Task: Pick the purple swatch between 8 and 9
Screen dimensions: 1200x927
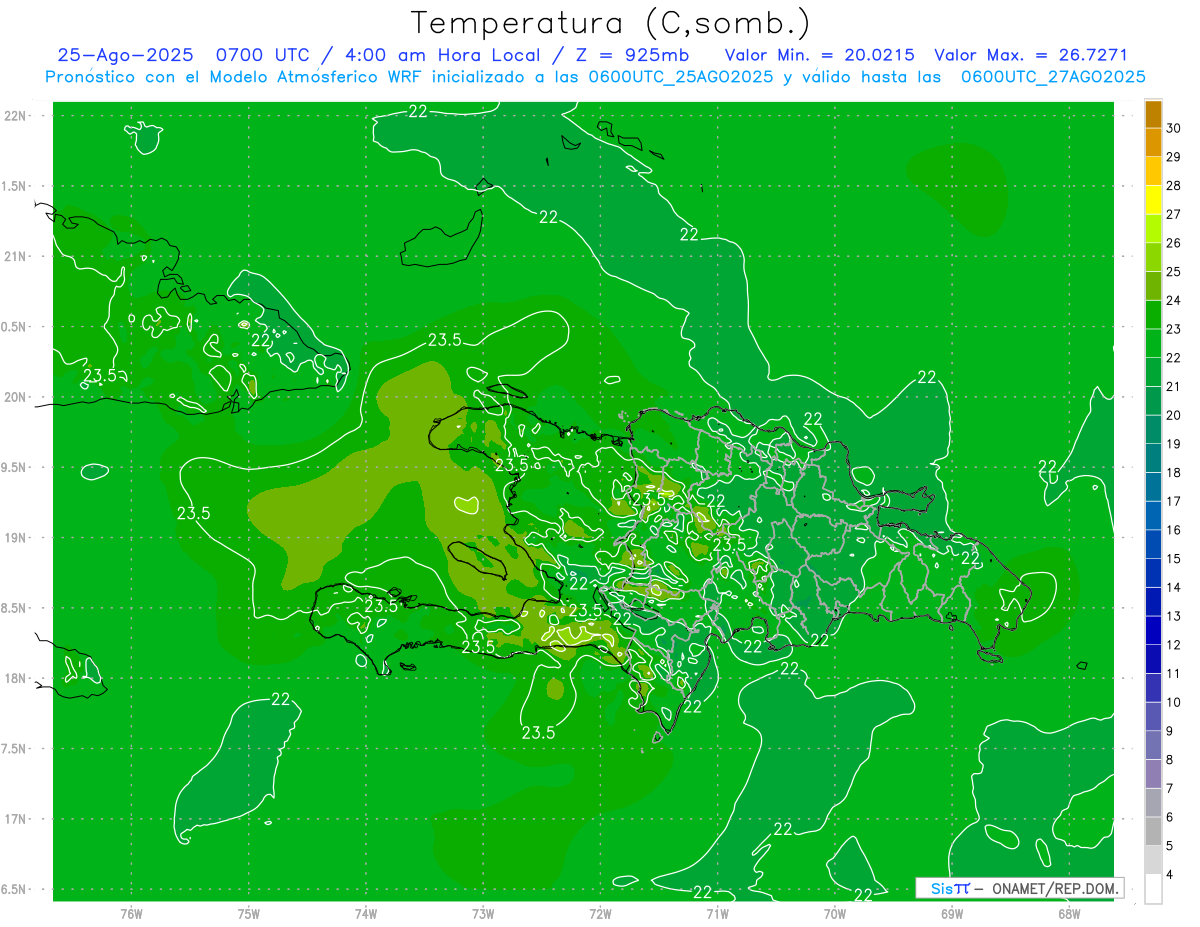Action: (1153, 746)
